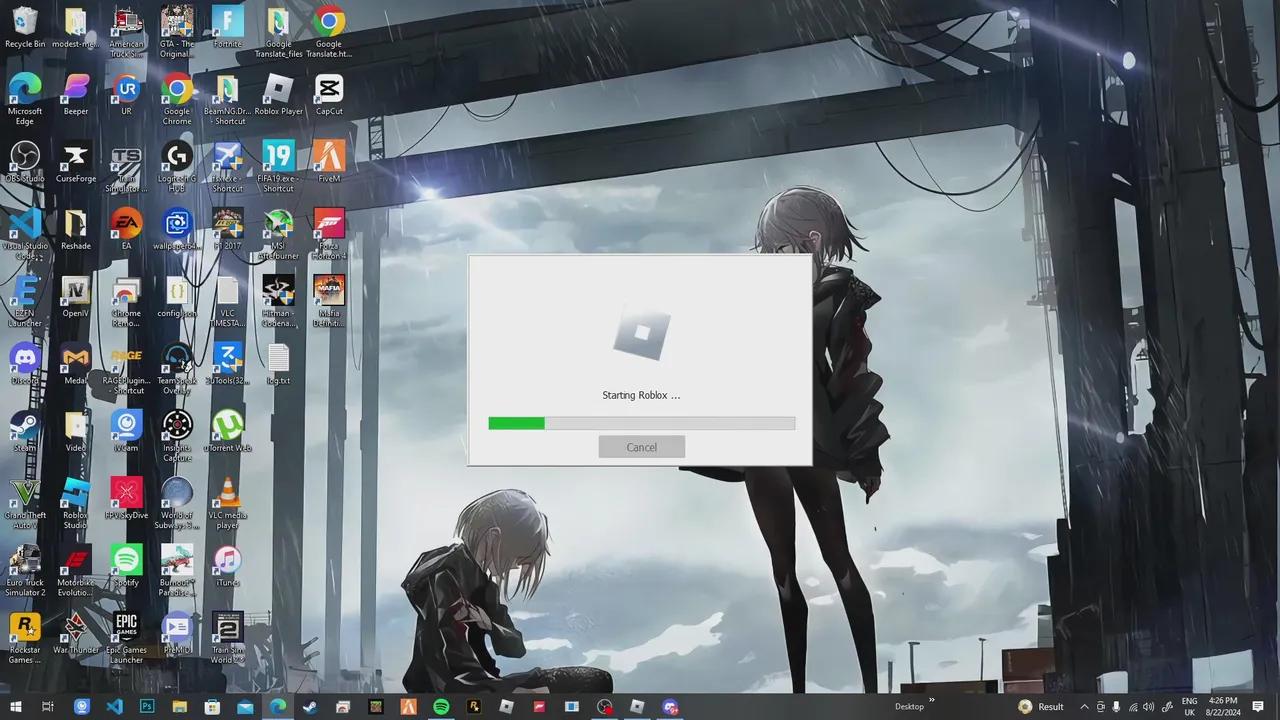Select the Euro Truck Simulator 2 desktop icon
Image resolution: width=1280 pixels, height=720 pixels.
25,571
